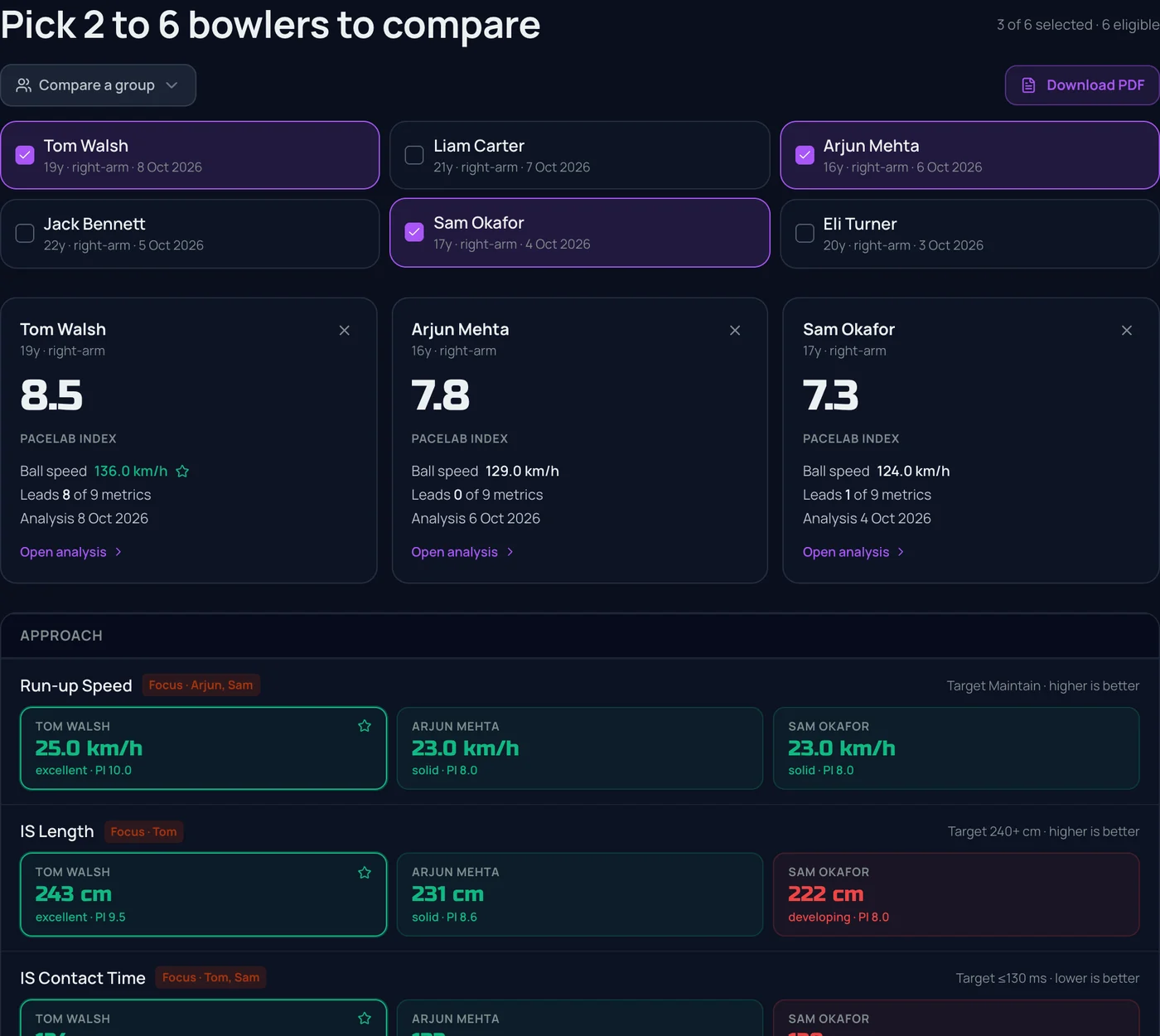
Task: Click star icon on IS Length Tom Walsh card
Action: point(365,873)
